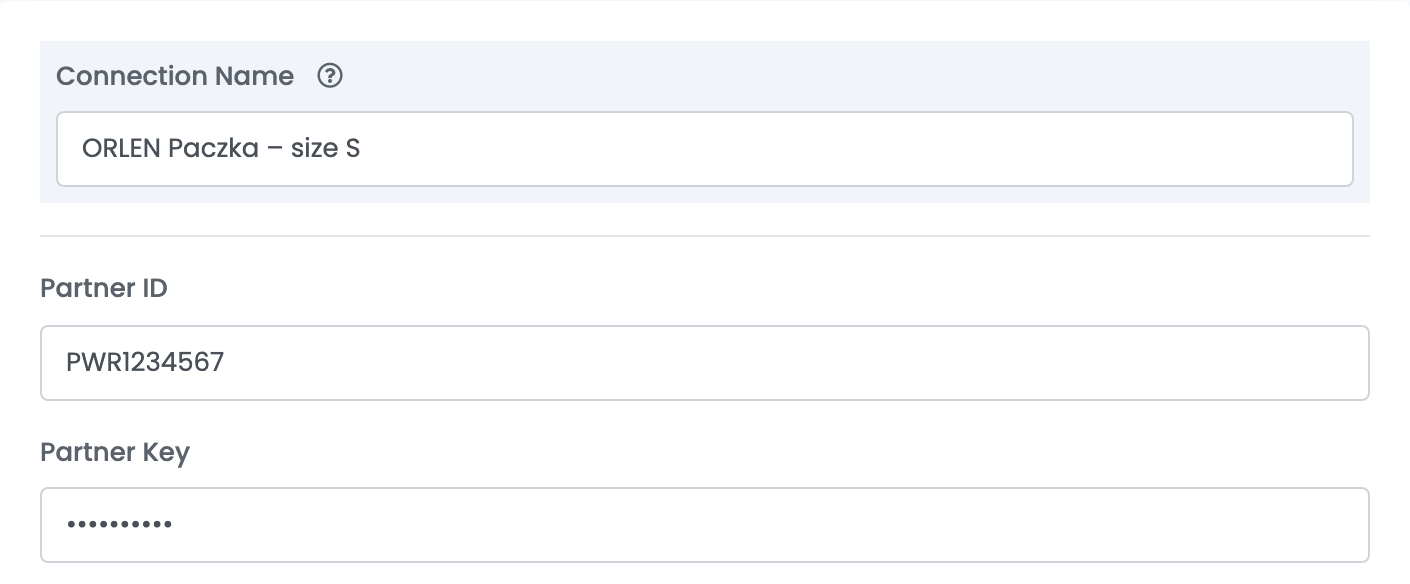The image size is (1410, 584).
Task: Click the word Key in the Partner Key label
Action: (x=165, y=453)
